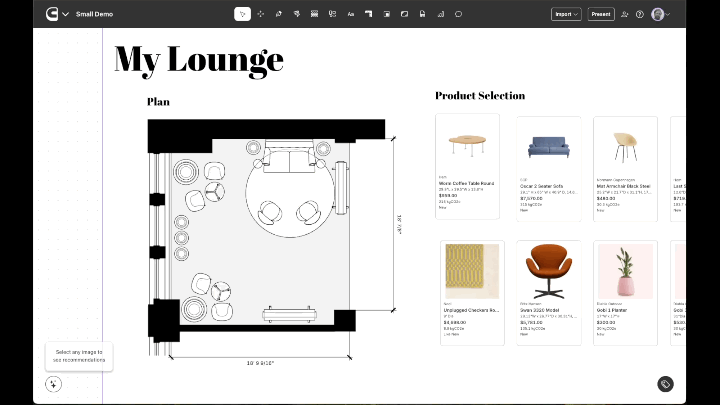Select the cursor pointer tool
This screenshot has width=720, height=405.
point(242,14)
